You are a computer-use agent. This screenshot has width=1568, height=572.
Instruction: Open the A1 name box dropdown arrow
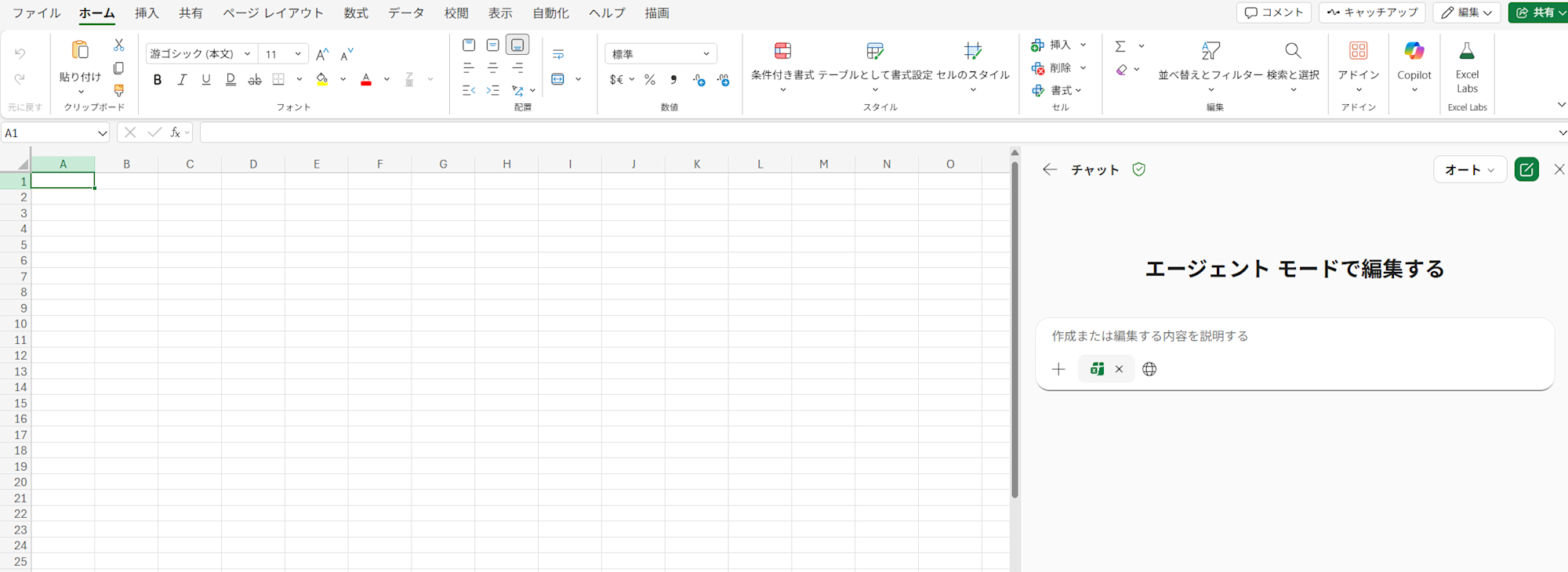(x=102, y=133)
